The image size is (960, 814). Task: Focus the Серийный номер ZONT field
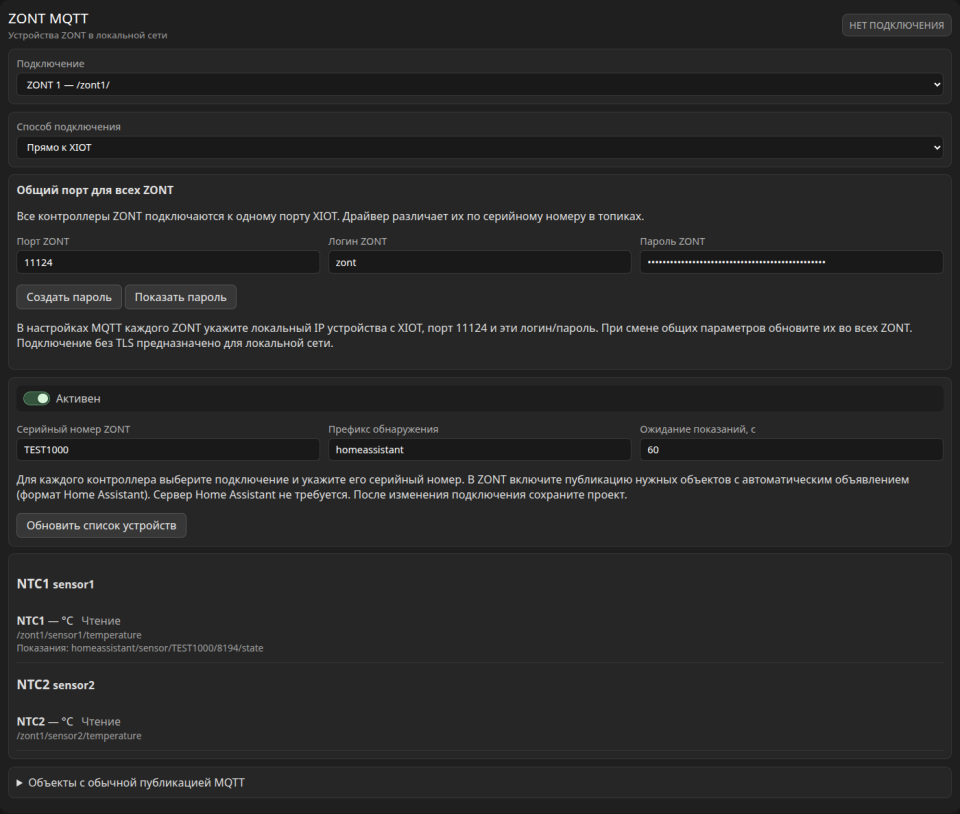point(168,449)
